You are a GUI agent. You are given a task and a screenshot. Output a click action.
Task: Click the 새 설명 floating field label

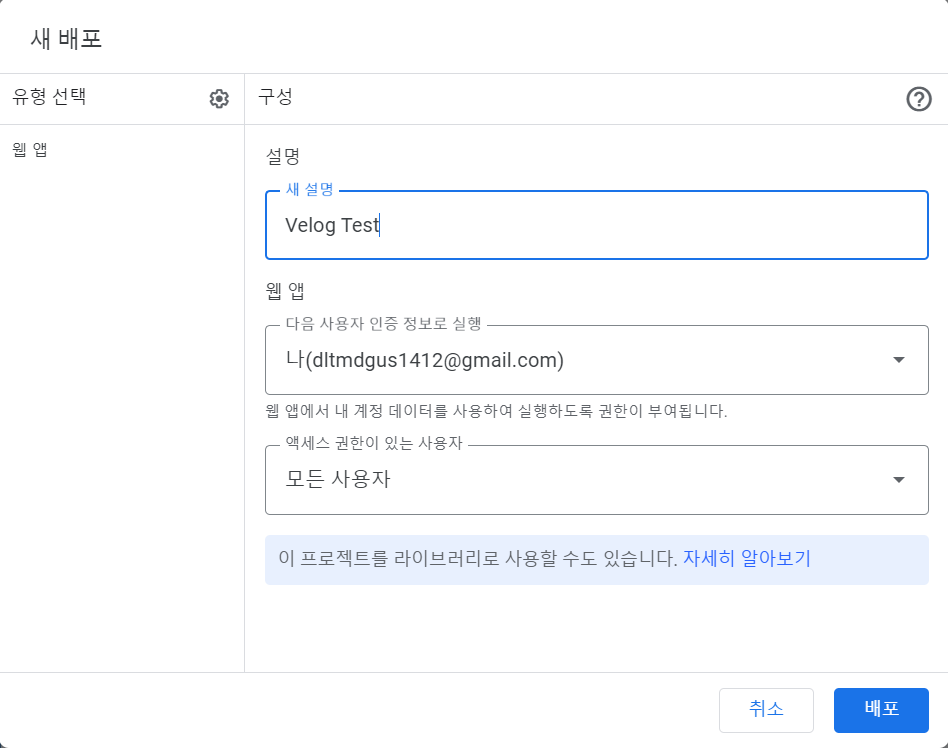(x=310, y=189)
